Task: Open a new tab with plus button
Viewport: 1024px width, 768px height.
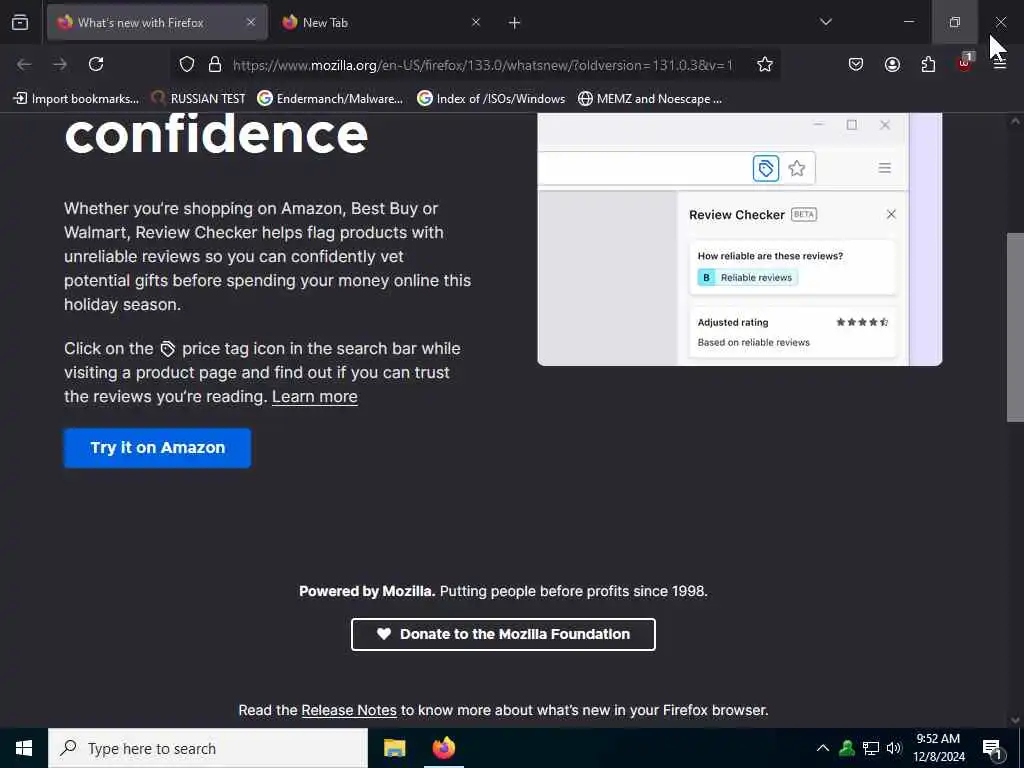Action: pos(515,23)
